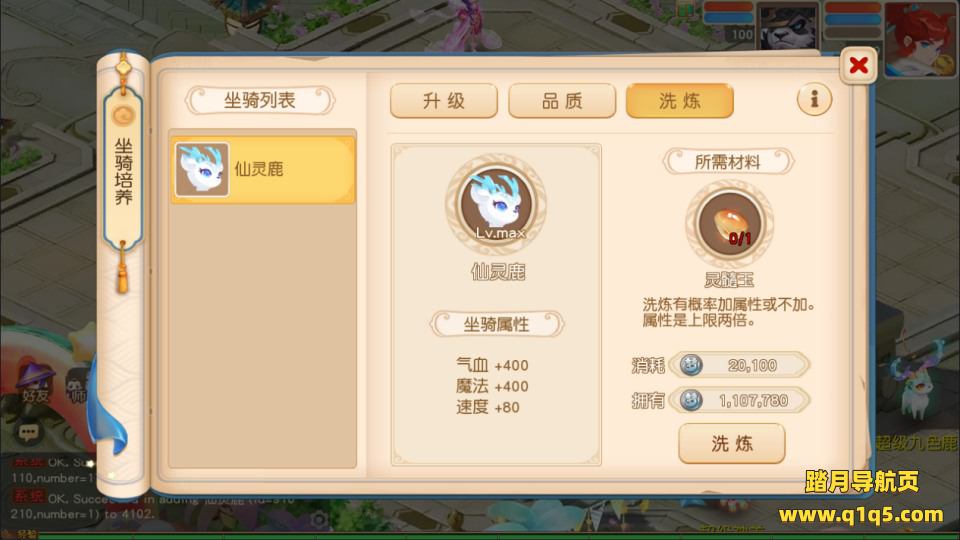Screen dimensions: 960x540
Task: Tap the 仙灵鹿 thumbnail in list
Action: [x=202, y=170]
